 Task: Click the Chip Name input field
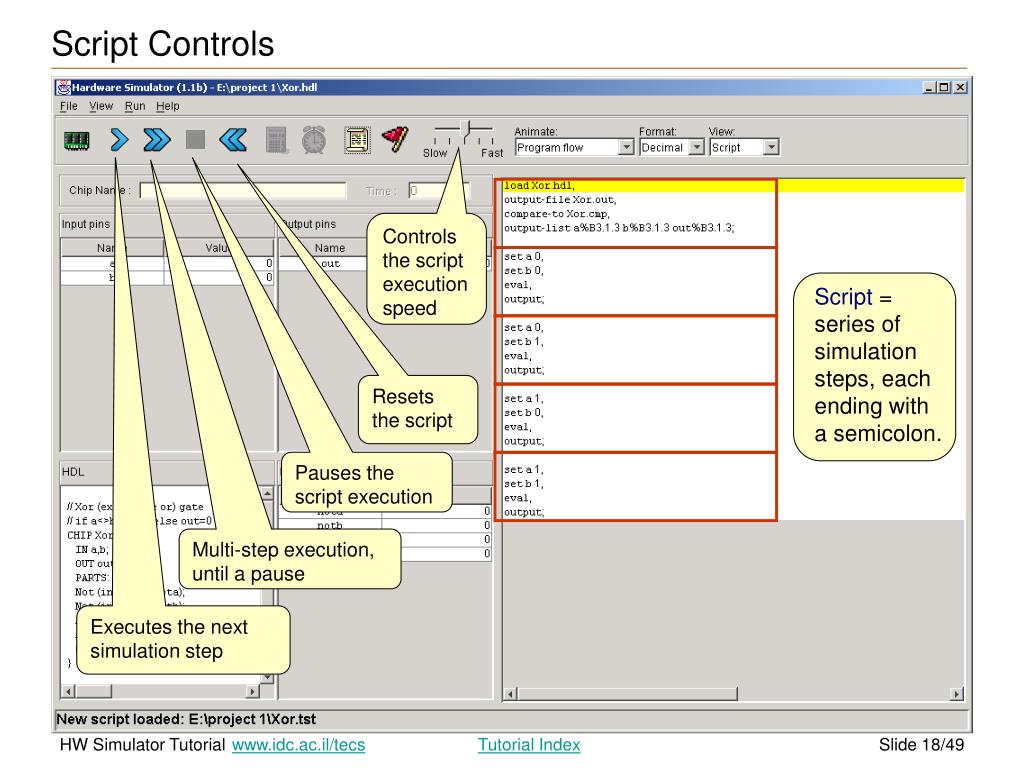coord(243,191)
